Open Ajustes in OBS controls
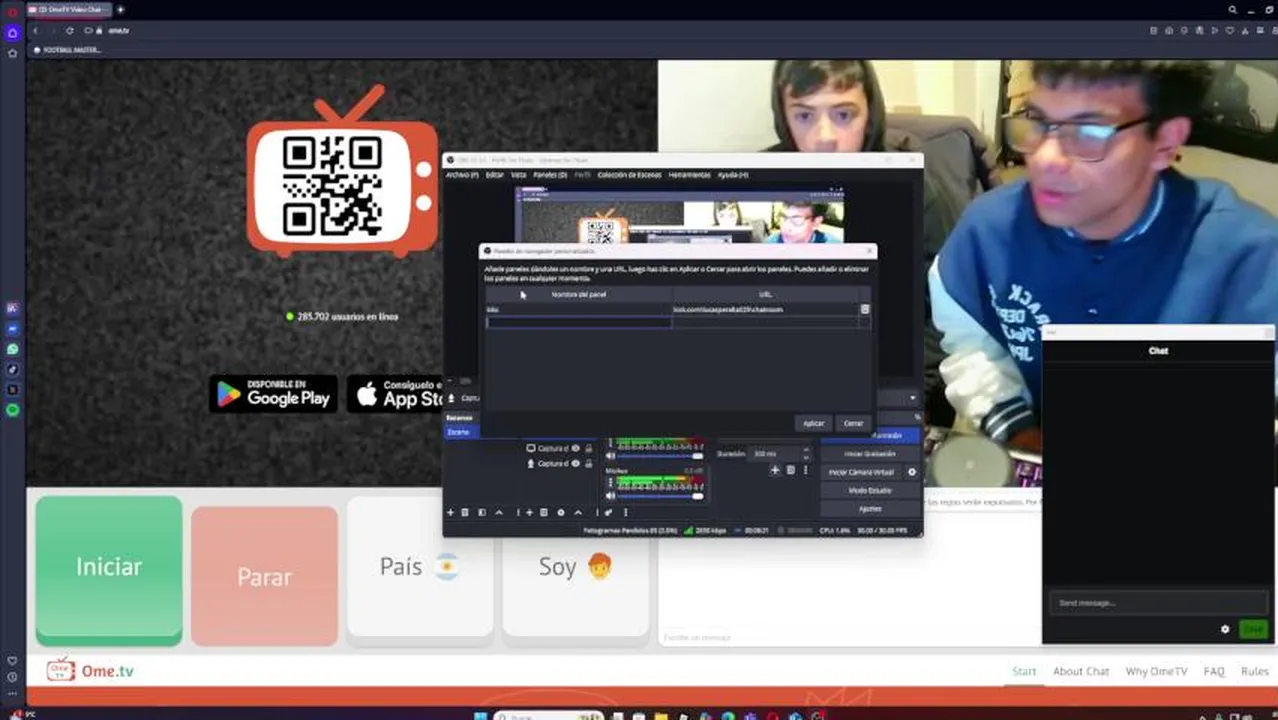This screenshot has width=1278, height=720. point(870,509)
